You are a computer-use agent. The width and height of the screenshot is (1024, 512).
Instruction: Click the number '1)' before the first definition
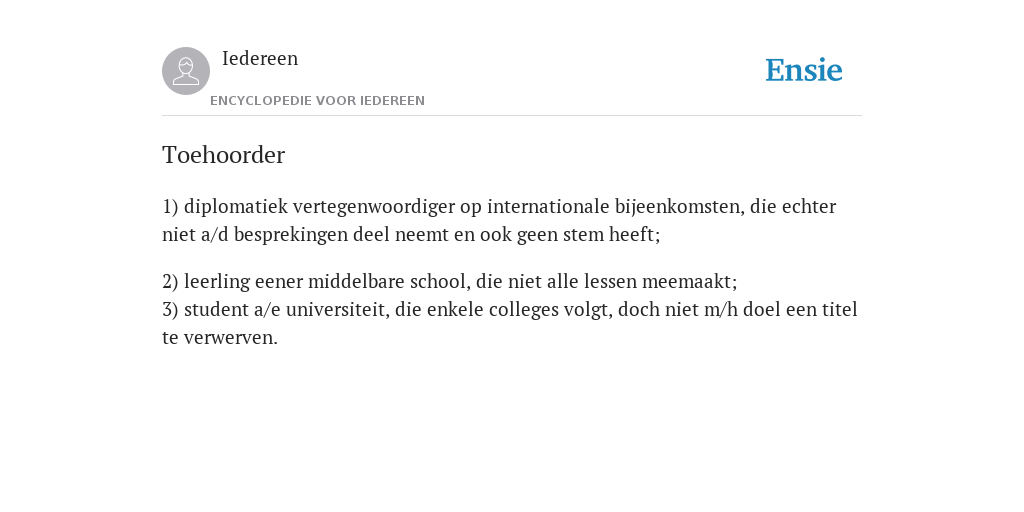170,207
